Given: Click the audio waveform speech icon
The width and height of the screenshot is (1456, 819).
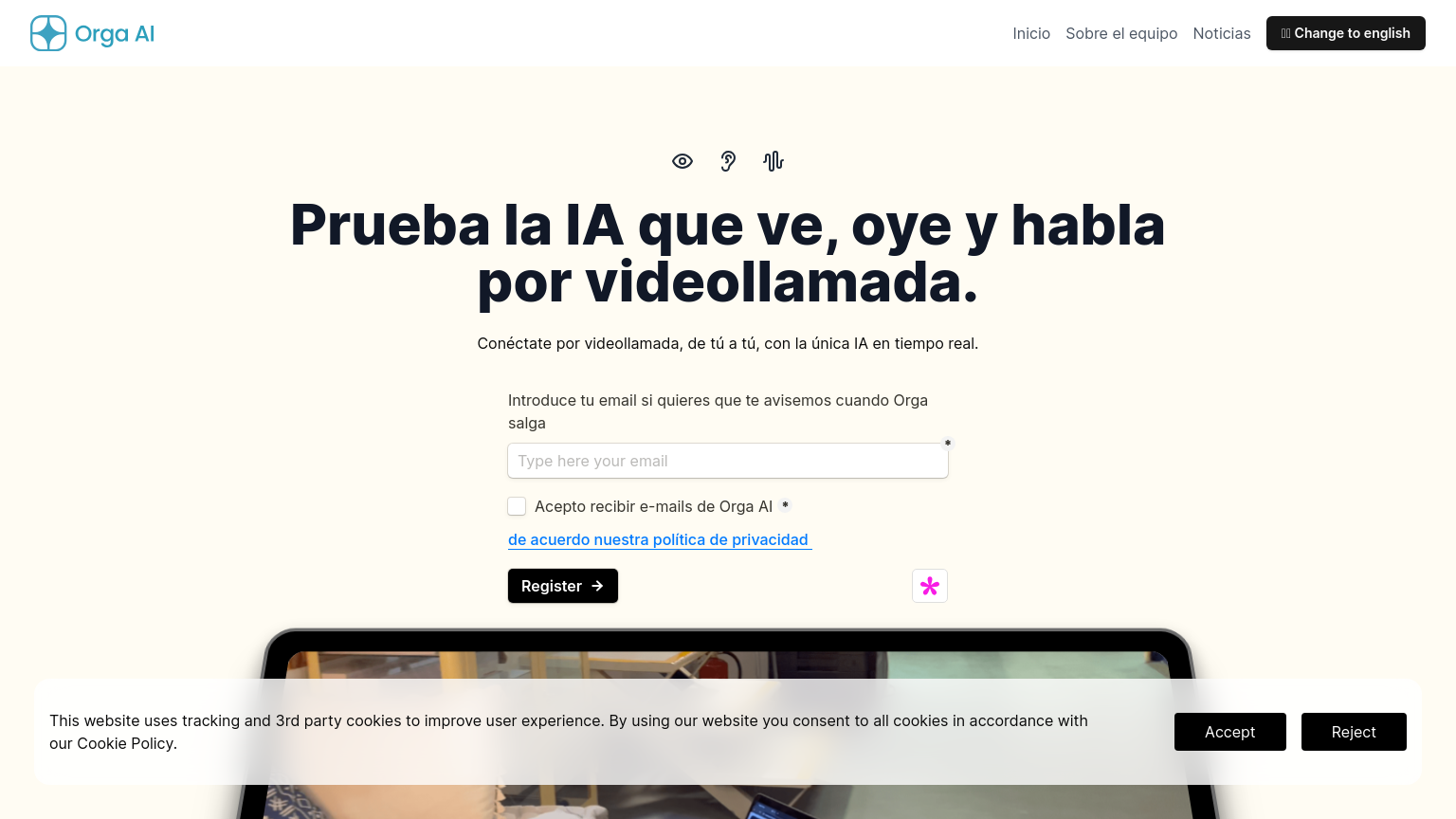Looking at the screenshot, I should point(773,161).
